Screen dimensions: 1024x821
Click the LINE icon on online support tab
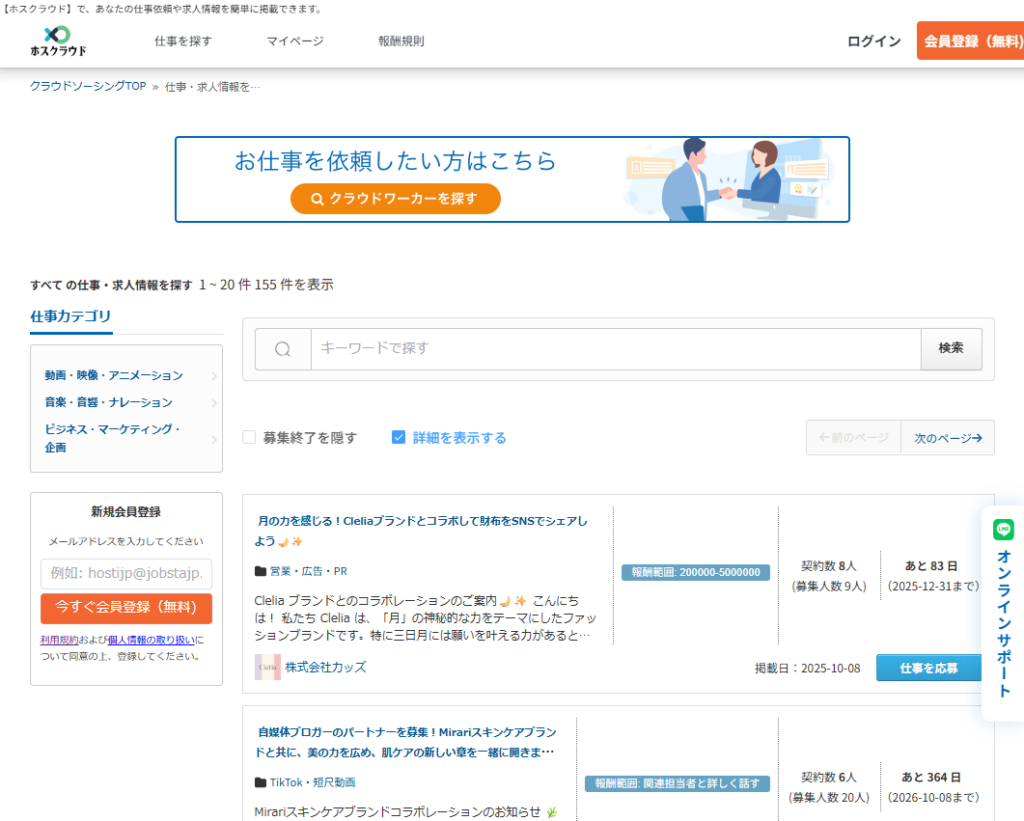[x=1003, y=530]
